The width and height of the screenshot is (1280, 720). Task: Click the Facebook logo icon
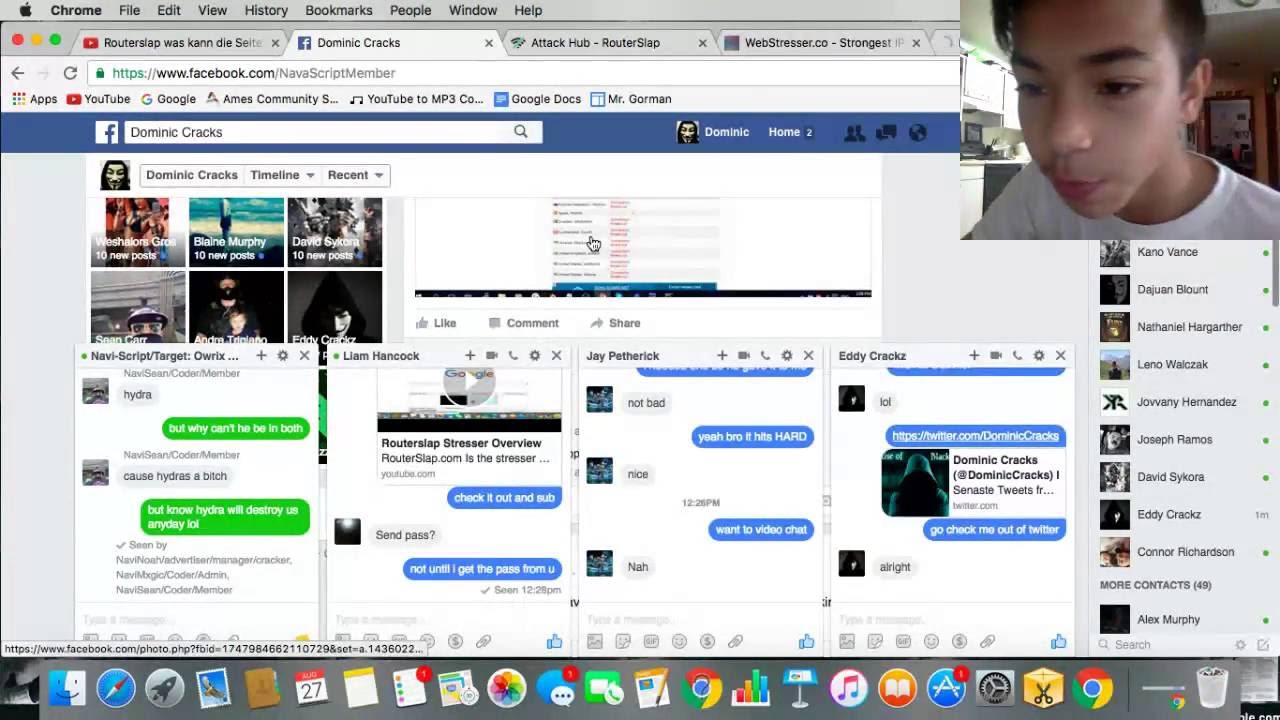107,132
